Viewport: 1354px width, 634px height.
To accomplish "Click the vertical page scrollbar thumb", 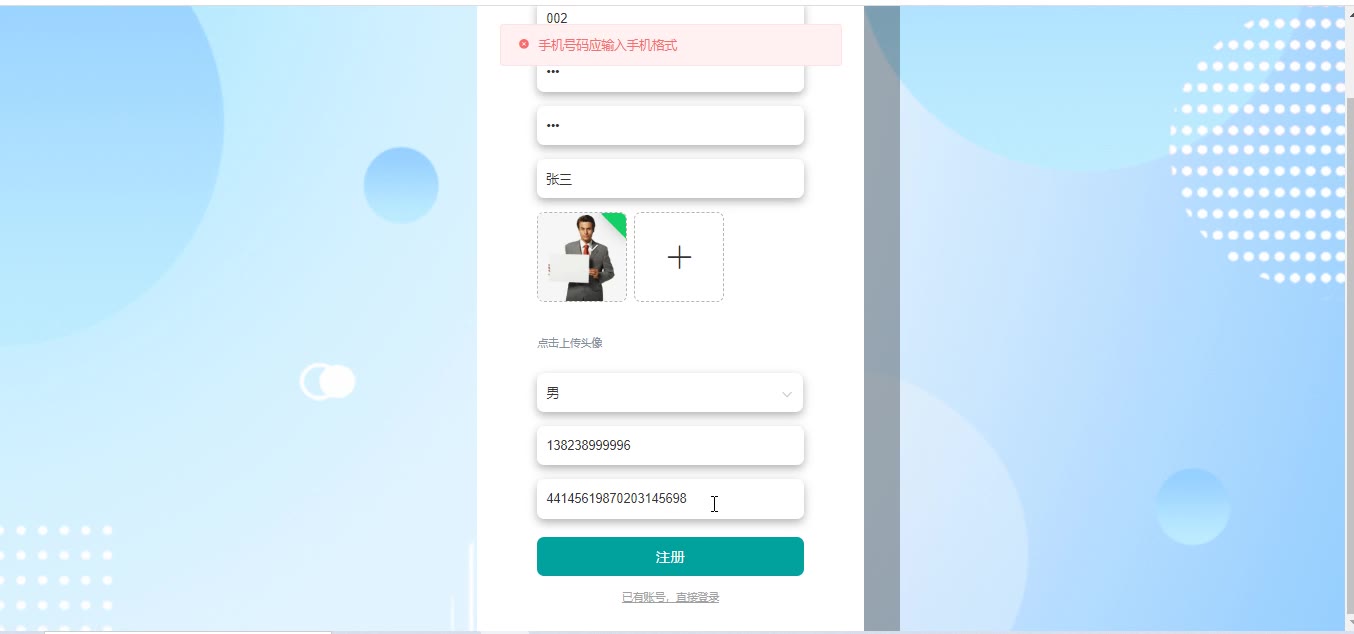I will tap(1349, 355).
